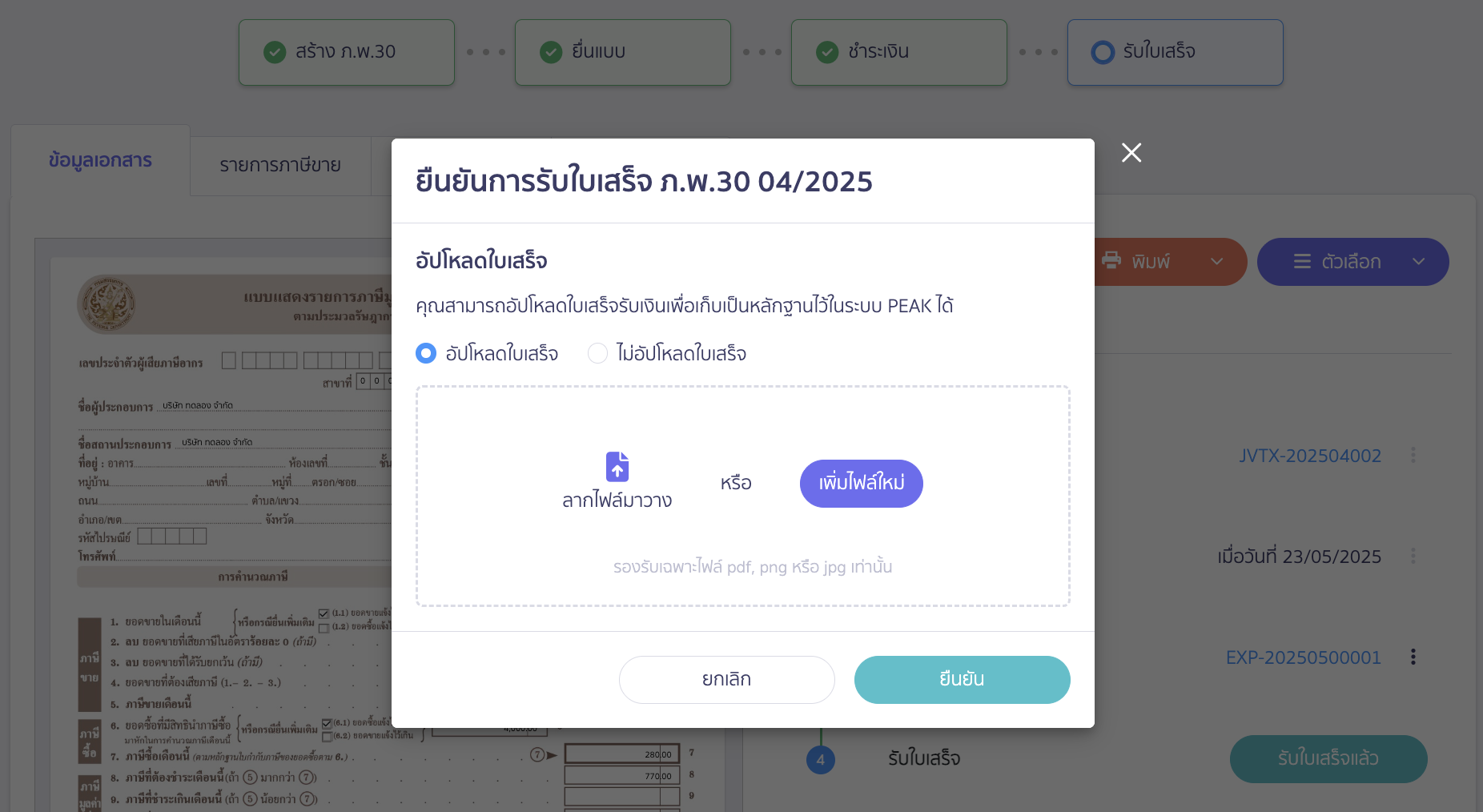Image resolution: width=1483 pixels, height=812 pixels.
Task: Click the upload file icon in drop zone
Action: click(615, 467)
